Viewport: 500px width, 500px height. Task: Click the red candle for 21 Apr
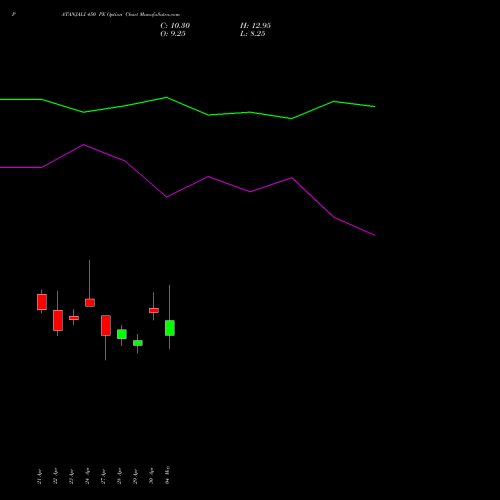tap(42, 302)
